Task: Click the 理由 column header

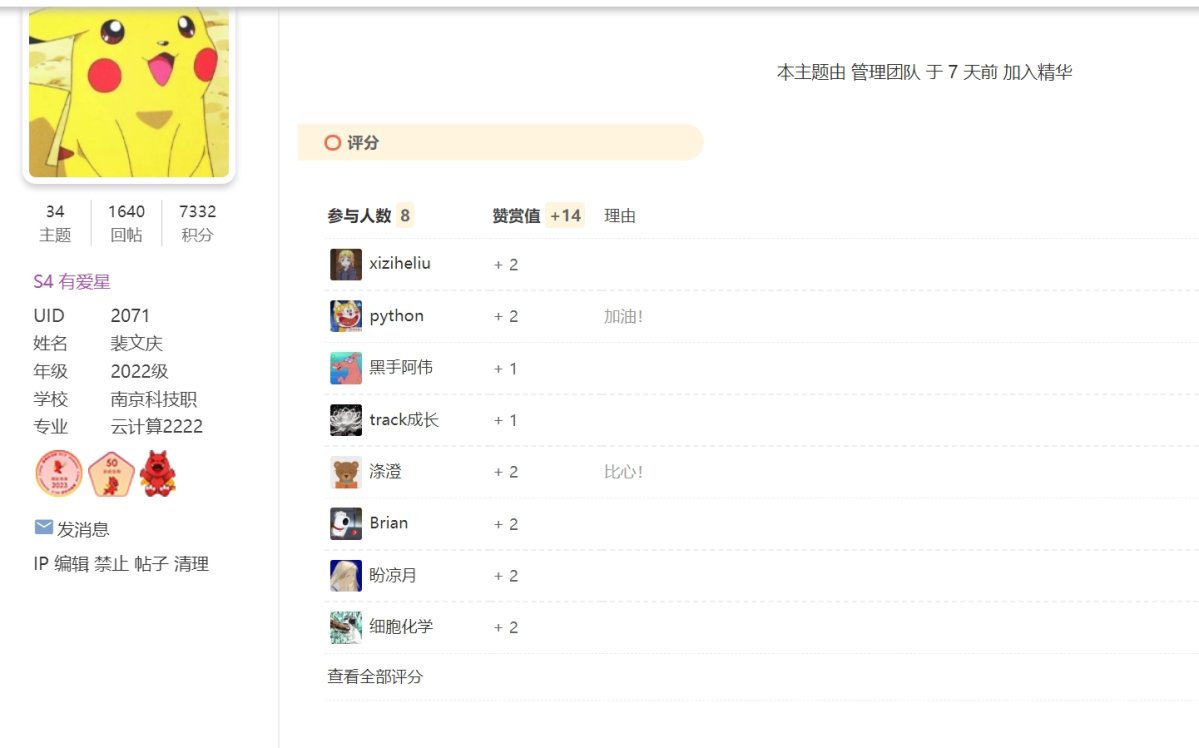Action: pyautogui.click(x=620, y=216)
